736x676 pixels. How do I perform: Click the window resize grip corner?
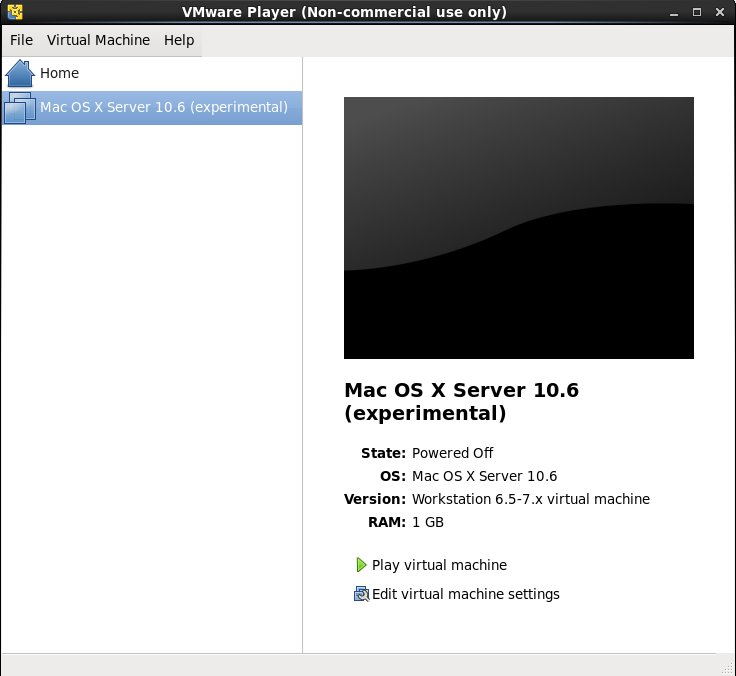coord(728,668)
